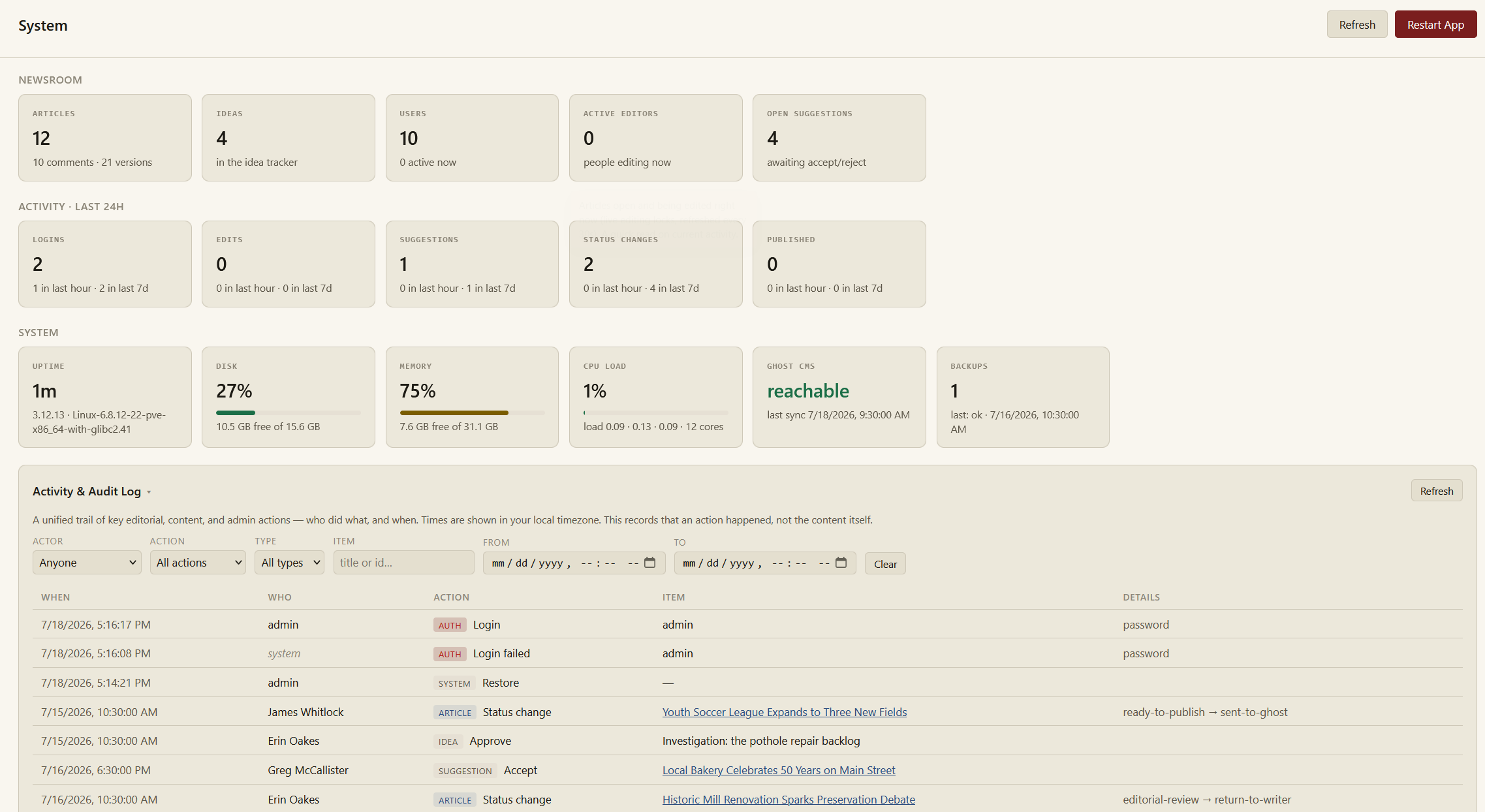Click 'Investigation: the pothole repair backlog' item
The image size is (1485, 812).
click(761, 741)
